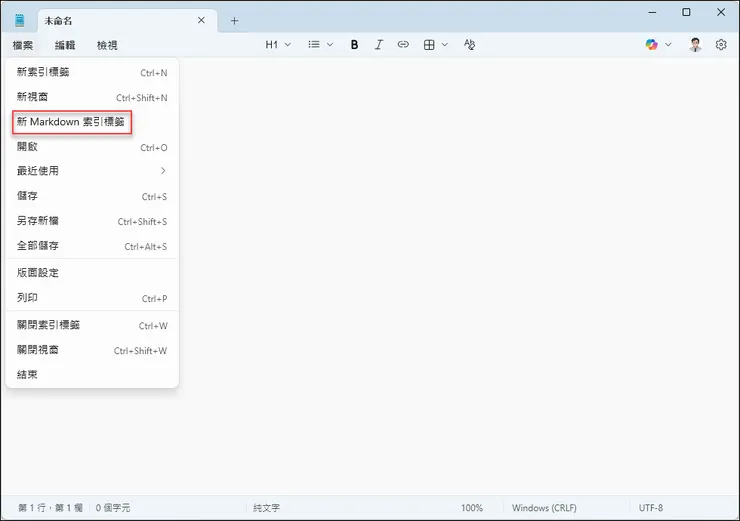Select 新索引標籤 menu entry

tap(92, 72)
